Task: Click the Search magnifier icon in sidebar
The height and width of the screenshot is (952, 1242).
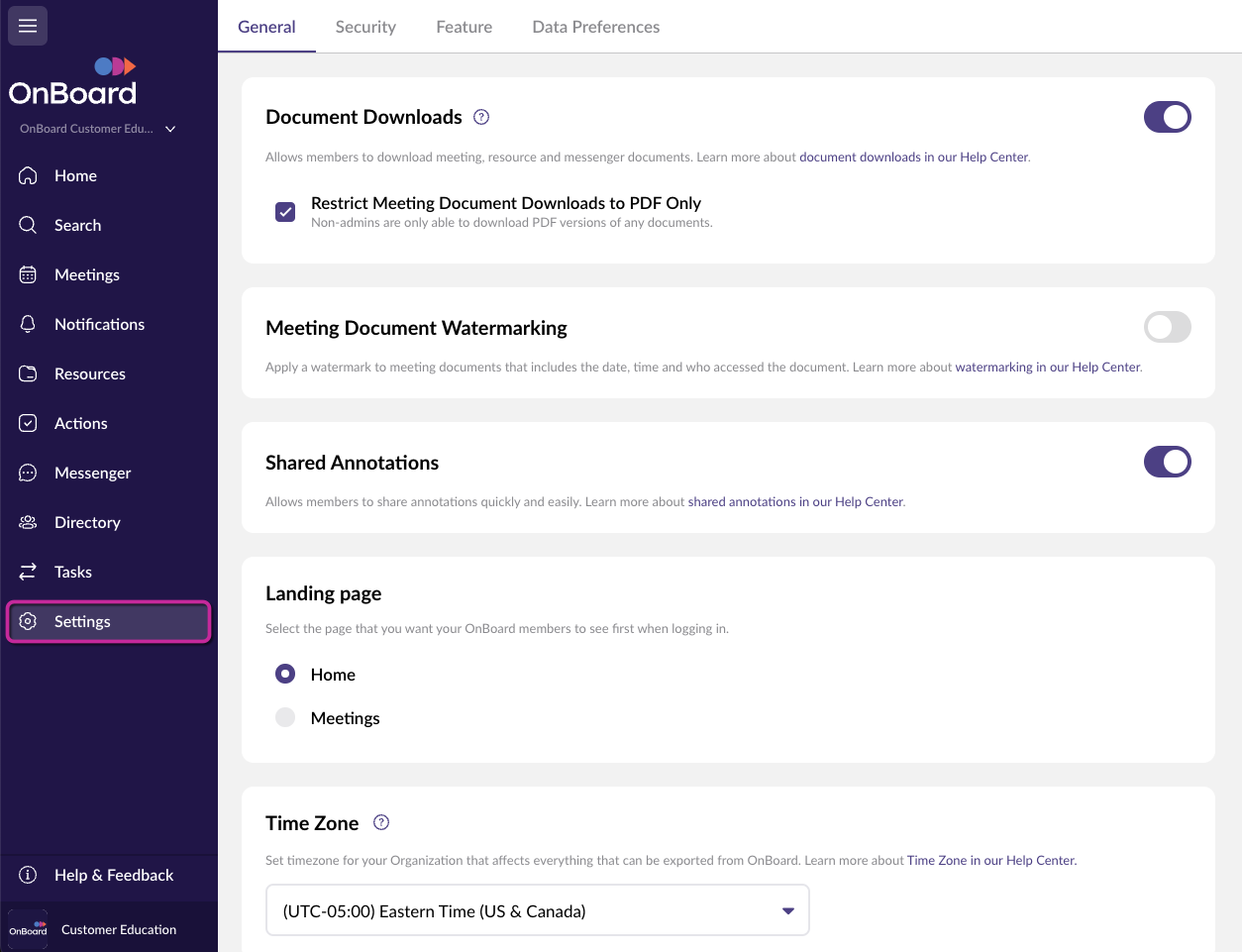Action: click(x=28, y=225)
